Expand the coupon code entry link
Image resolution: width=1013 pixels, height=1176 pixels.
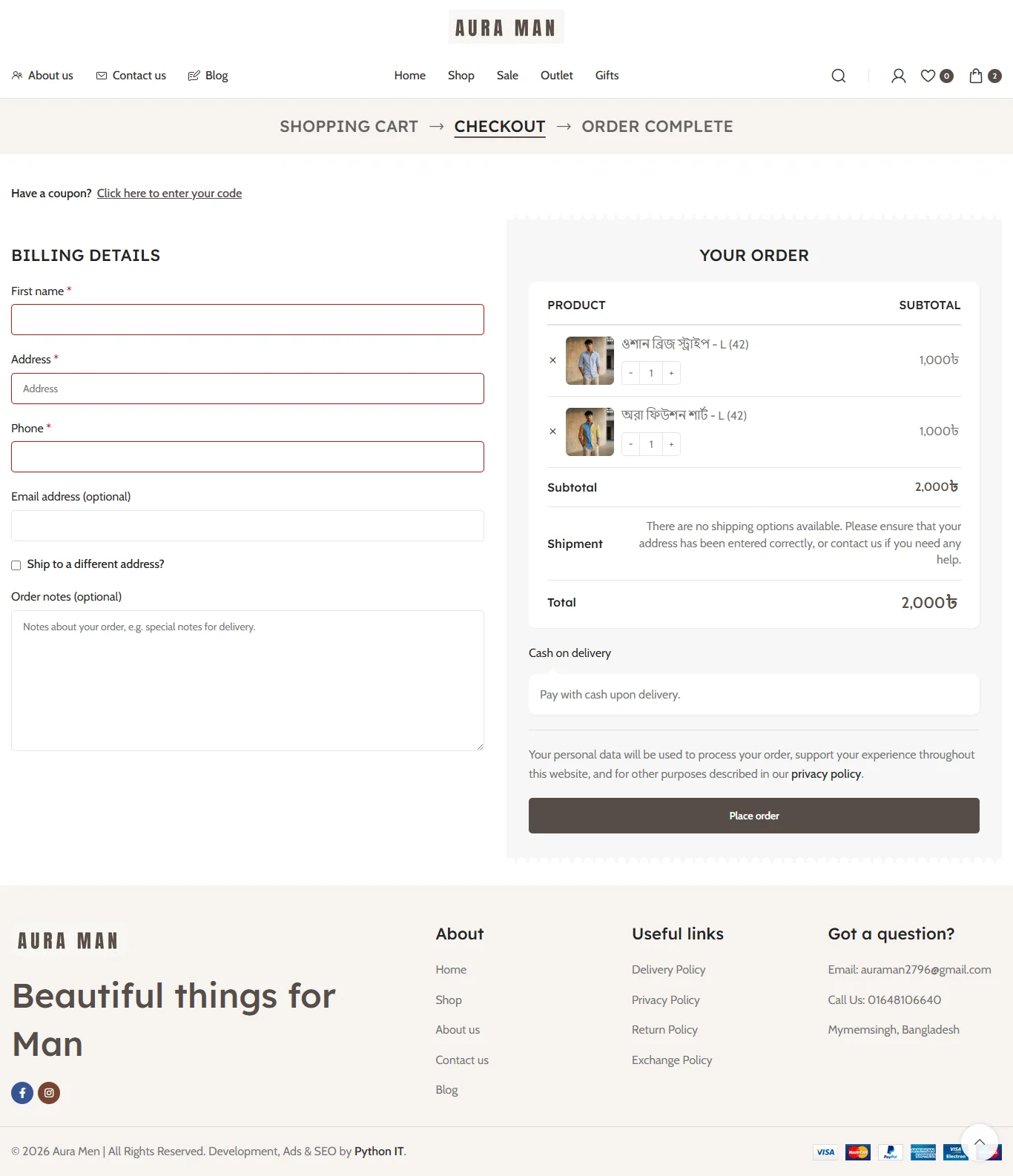pyautogui.click(x=169, y=193)
